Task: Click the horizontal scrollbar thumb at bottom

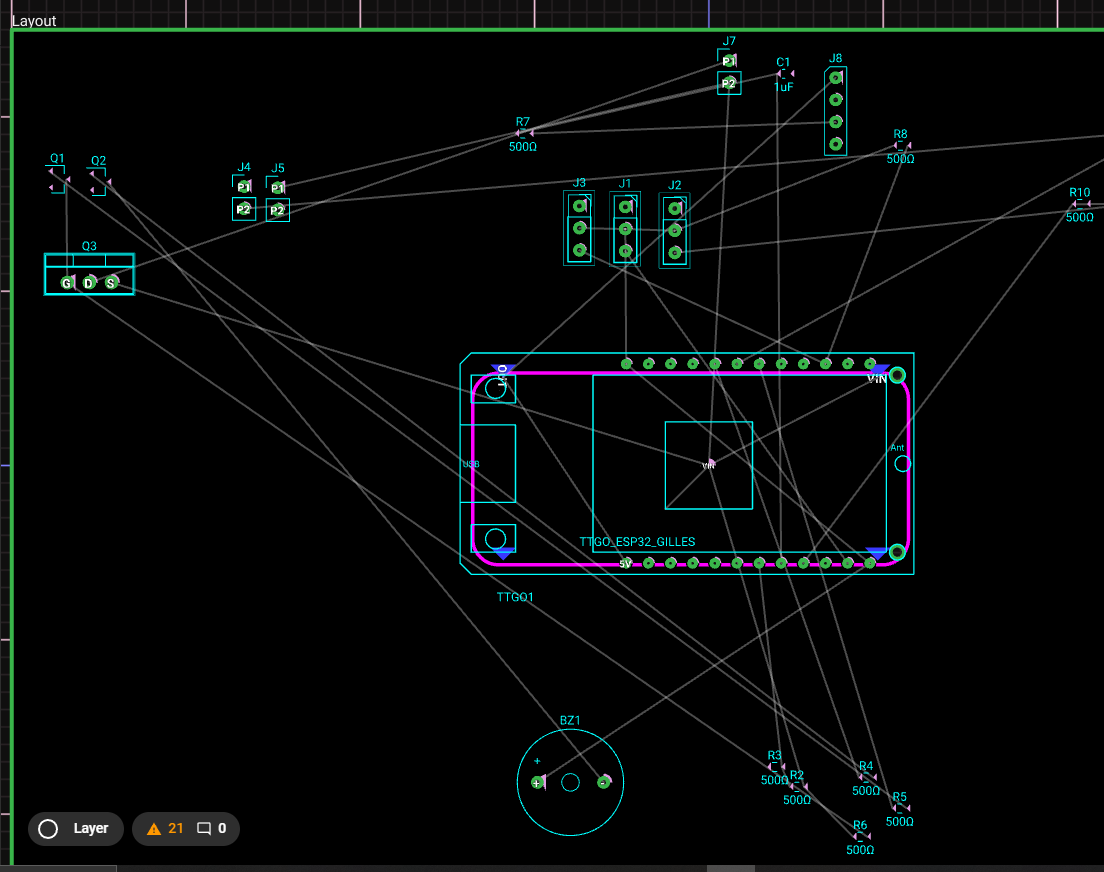Action: click(731, 868)
